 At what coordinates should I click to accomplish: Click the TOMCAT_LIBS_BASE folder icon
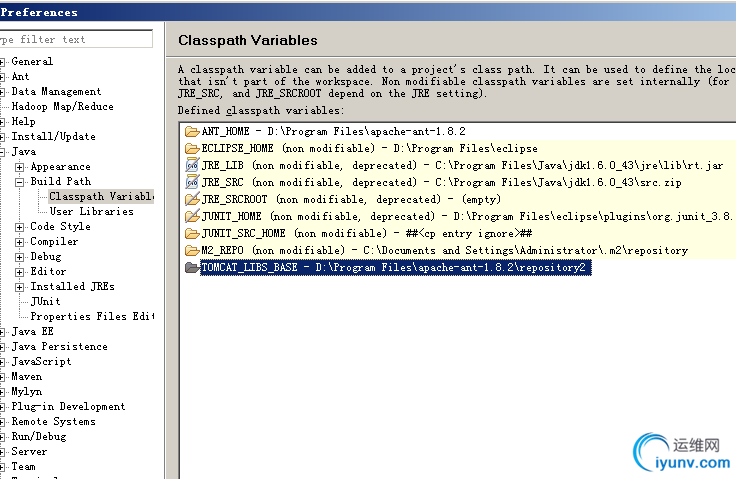[x=192, y=267]
